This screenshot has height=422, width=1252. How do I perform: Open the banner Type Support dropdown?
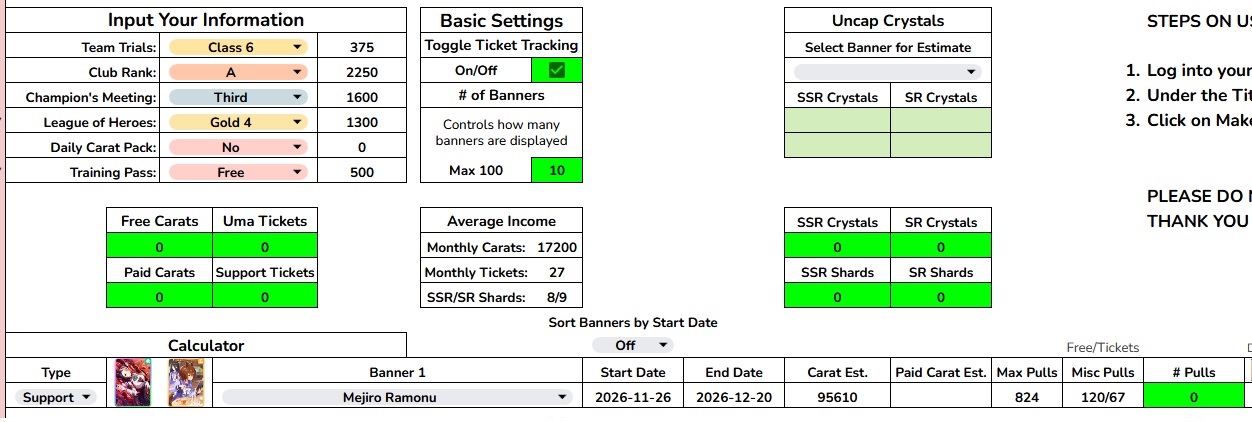pyautogui.click(x=56, y=397)
